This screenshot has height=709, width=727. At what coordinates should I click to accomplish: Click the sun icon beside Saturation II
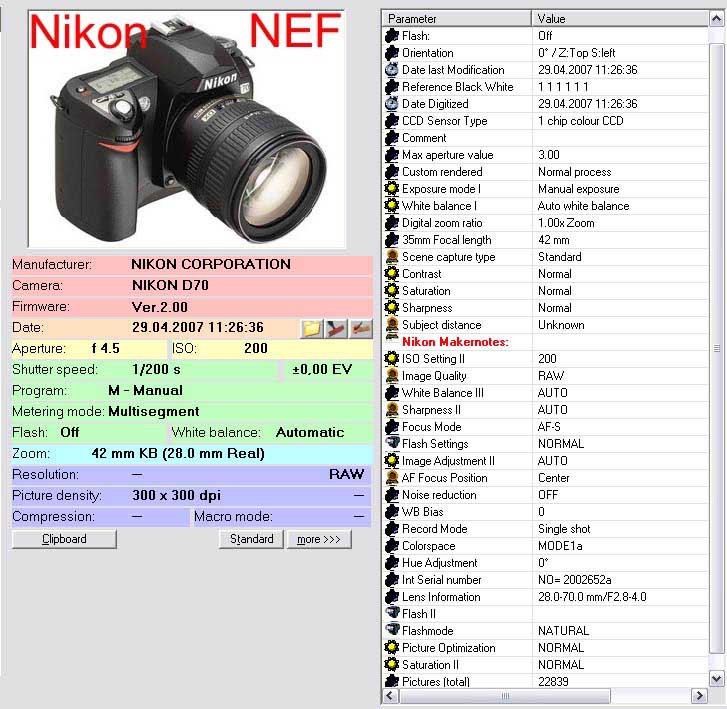click(392, 664)
